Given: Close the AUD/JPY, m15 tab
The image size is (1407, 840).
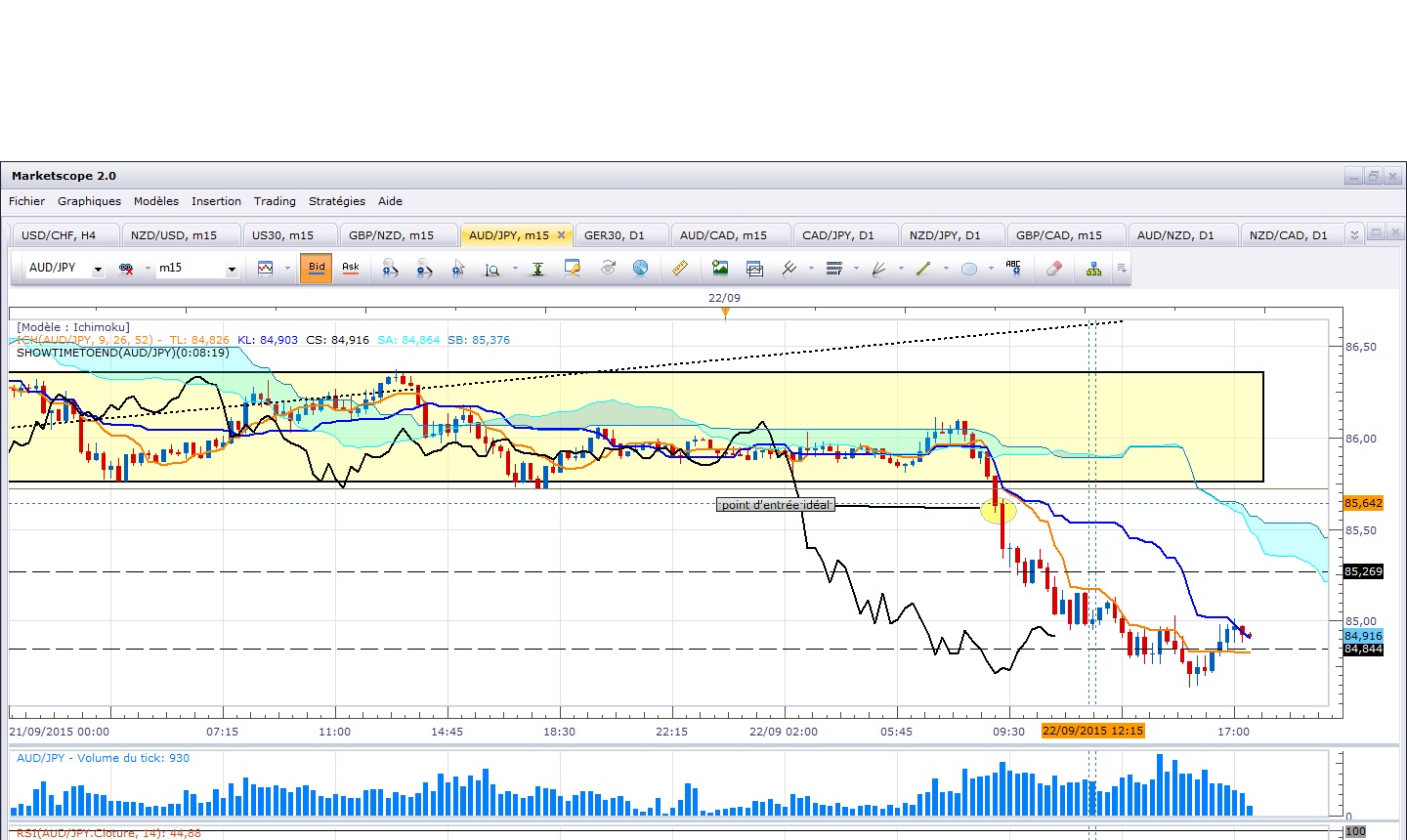Looking at the screenshot, I should 561,235.
